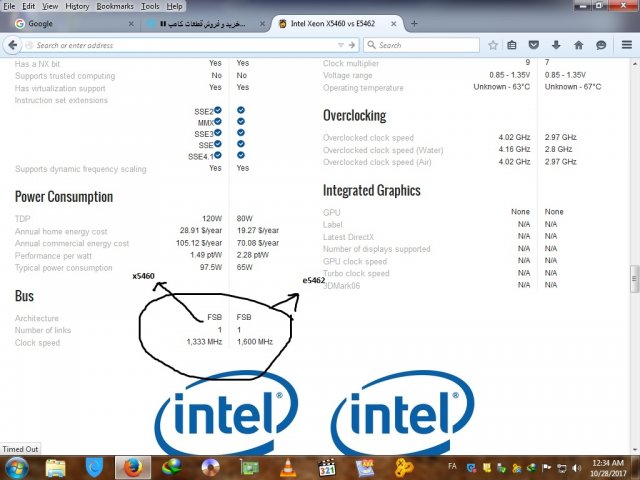The image size is (640, 480).
Task: Open the Firefox hamburger menu
Action: pyautogui.click(x=625, y=45)
